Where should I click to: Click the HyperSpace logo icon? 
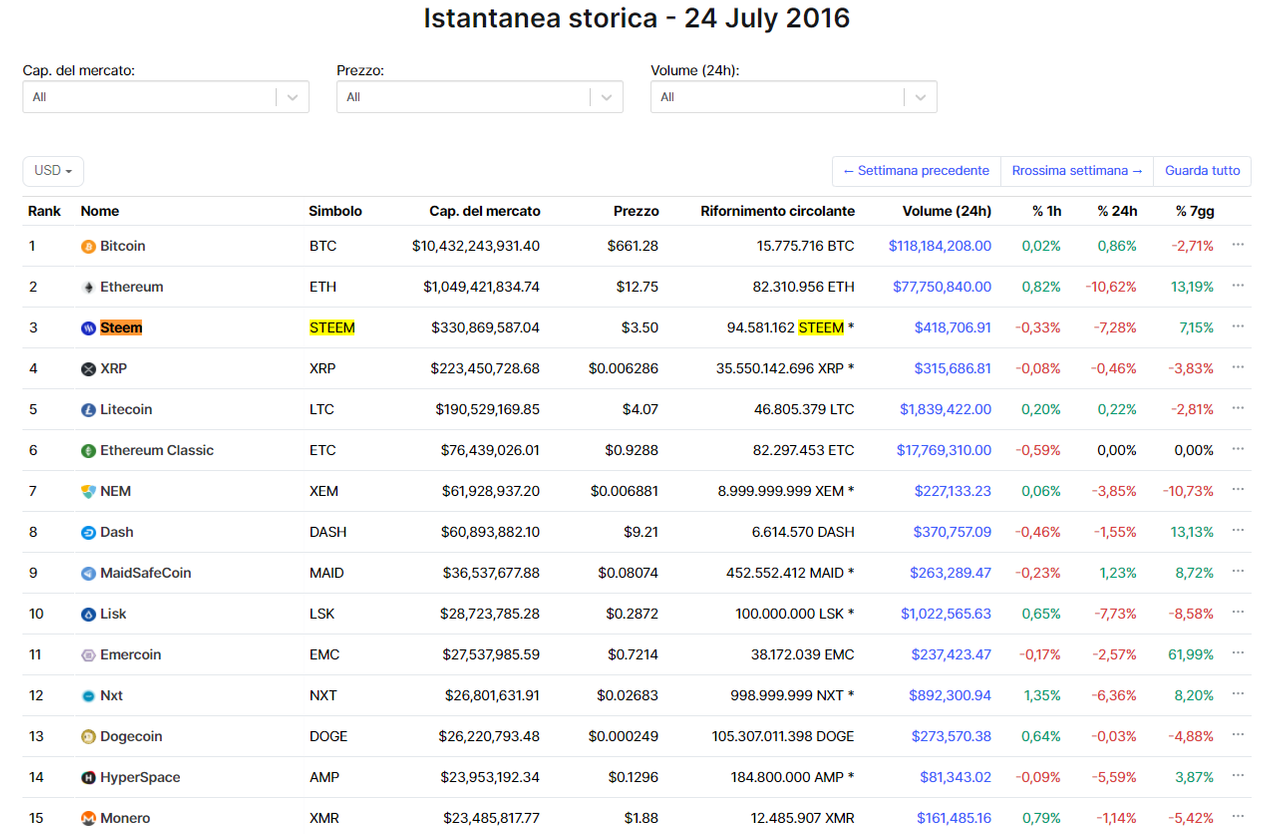(x=88, y=778)
